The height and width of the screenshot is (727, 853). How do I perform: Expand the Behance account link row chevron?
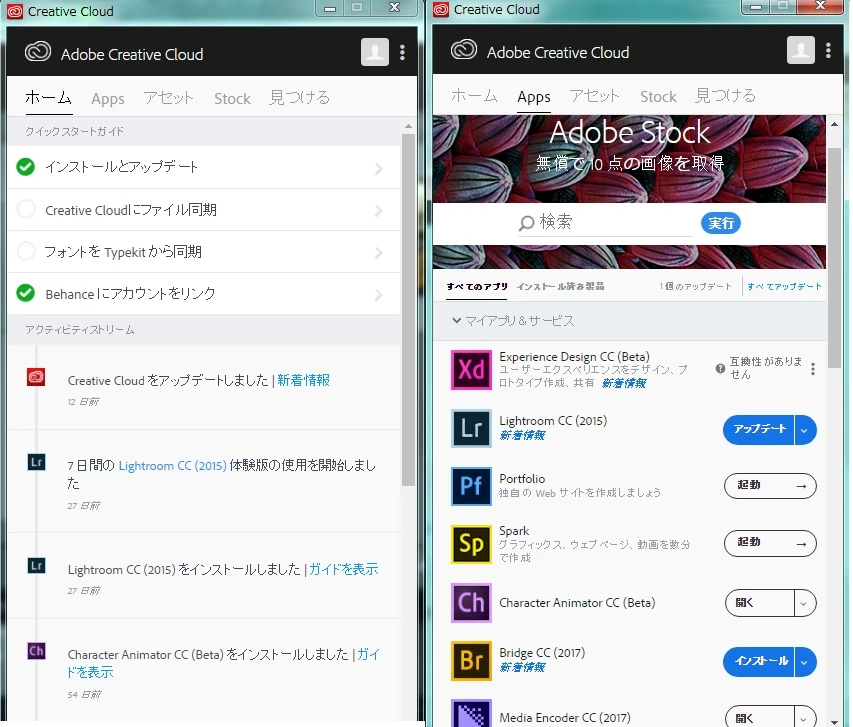pos(379,295)
